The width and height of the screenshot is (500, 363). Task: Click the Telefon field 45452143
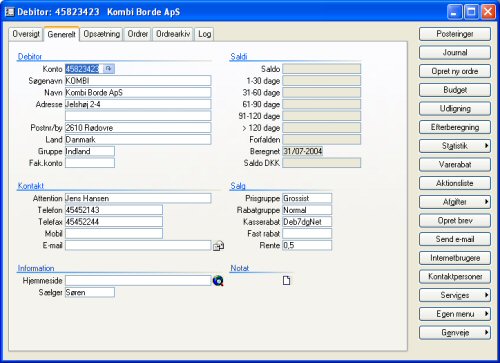[x=114, y=210]
